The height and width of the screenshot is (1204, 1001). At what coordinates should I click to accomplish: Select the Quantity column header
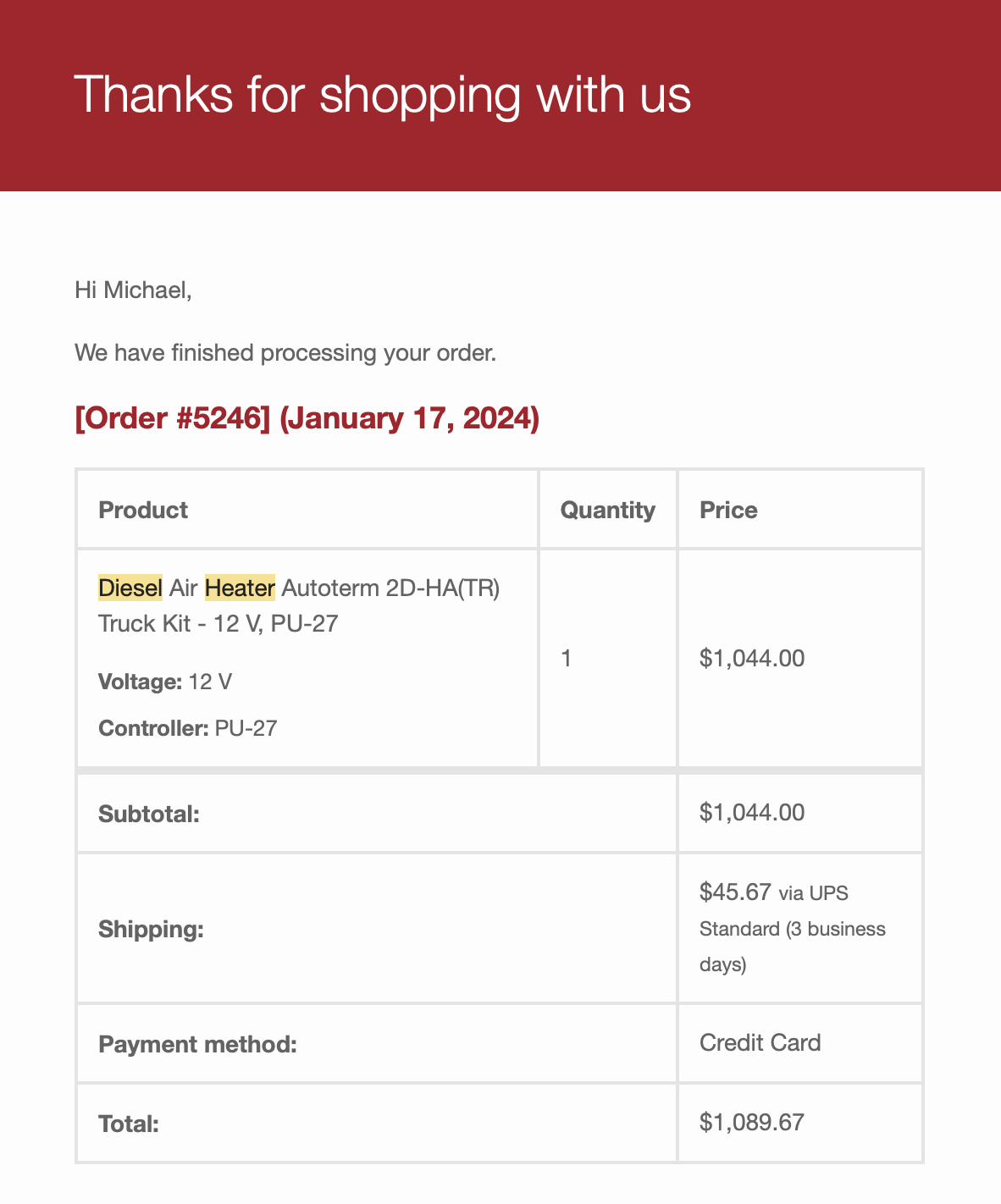coord(608,510)
